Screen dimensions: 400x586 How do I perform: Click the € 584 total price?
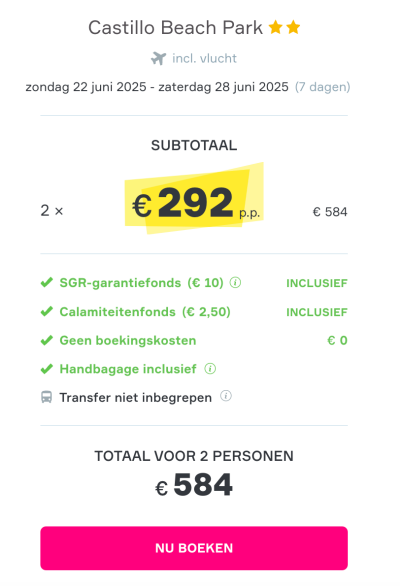[x=194, y=485]
